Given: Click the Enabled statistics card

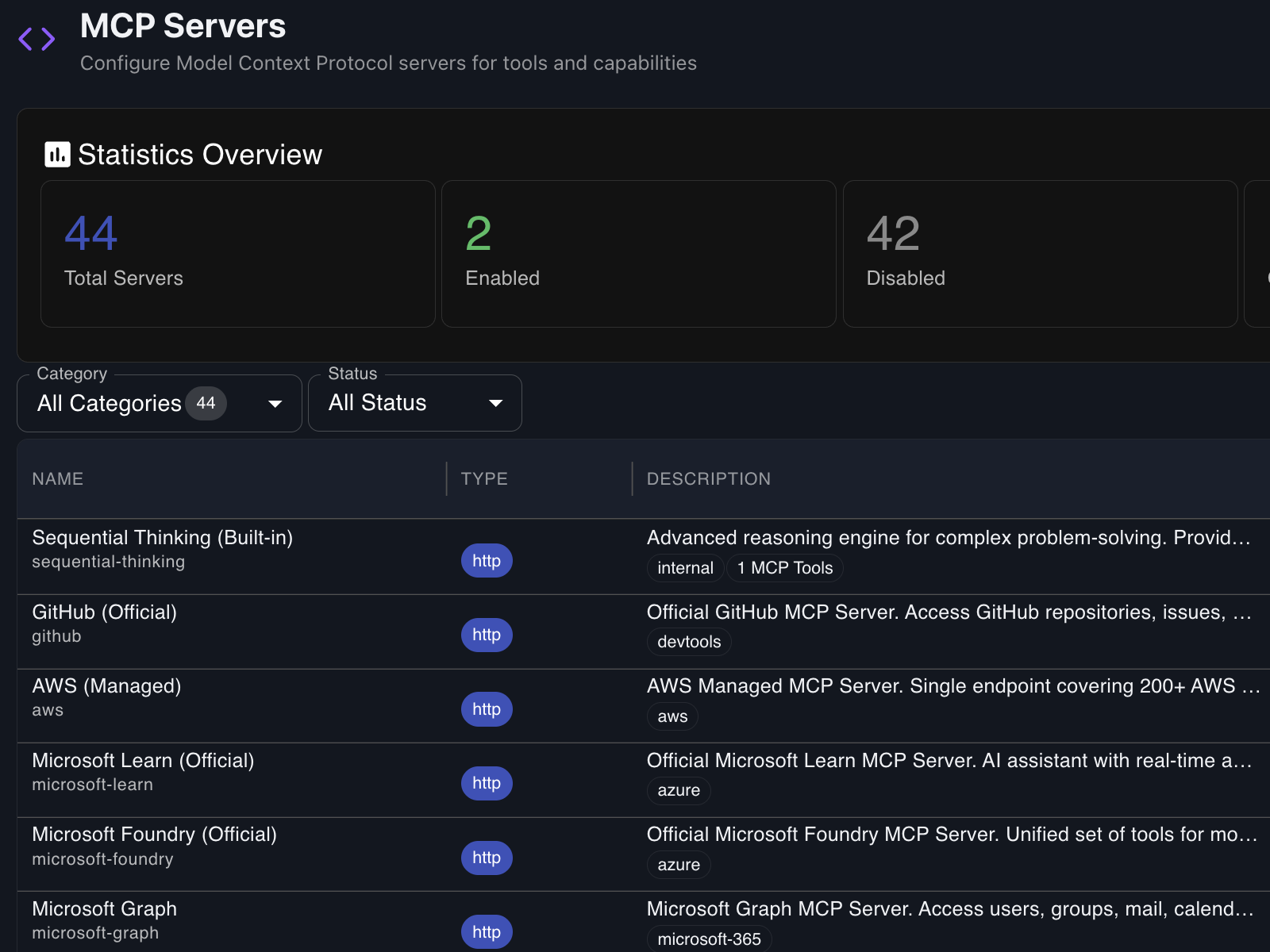Looking at the screenshot, I should [x=639, y=254].
